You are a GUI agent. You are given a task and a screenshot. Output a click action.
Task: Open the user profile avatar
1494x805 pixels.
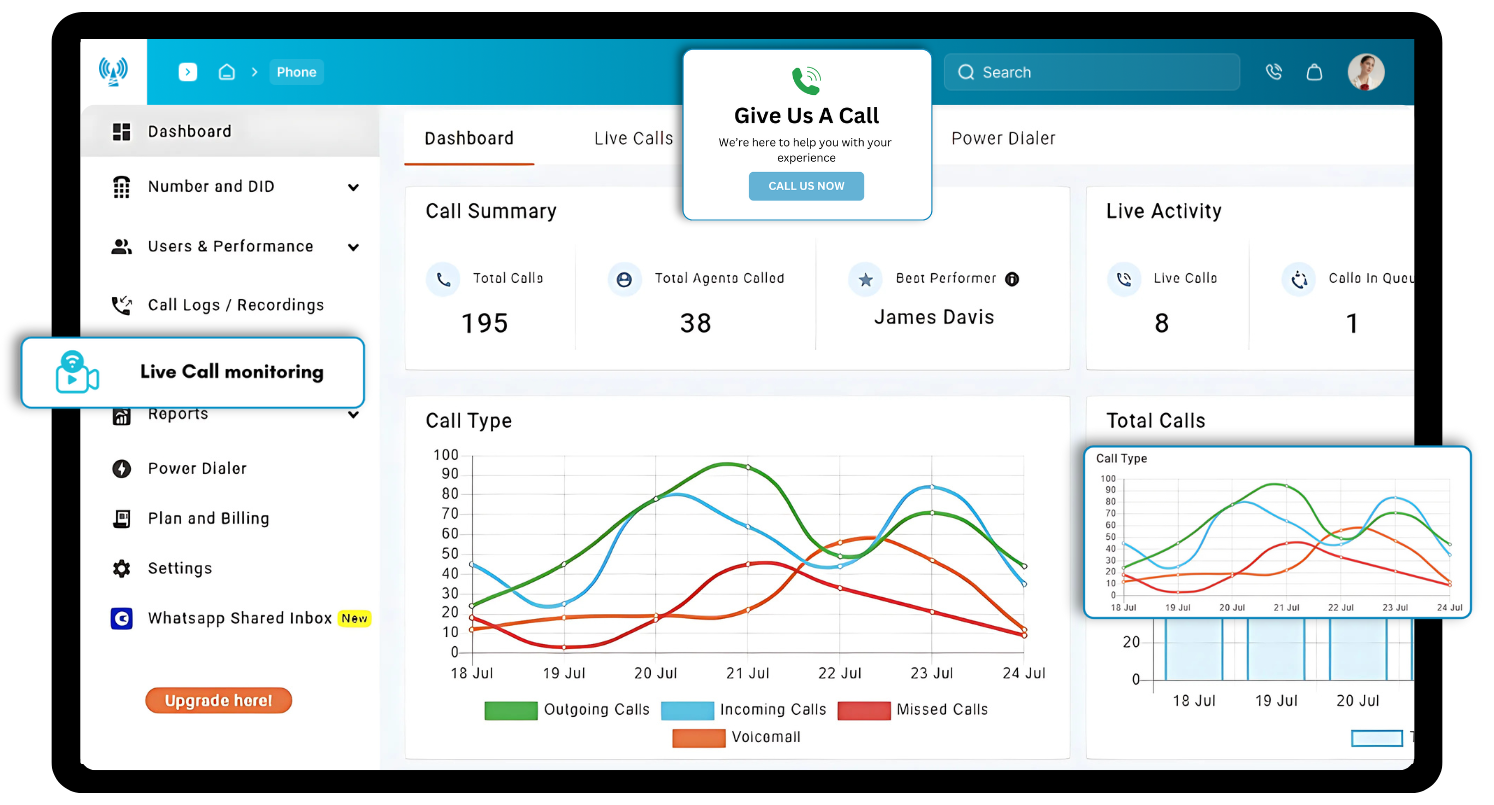[x=1365, y=72]
